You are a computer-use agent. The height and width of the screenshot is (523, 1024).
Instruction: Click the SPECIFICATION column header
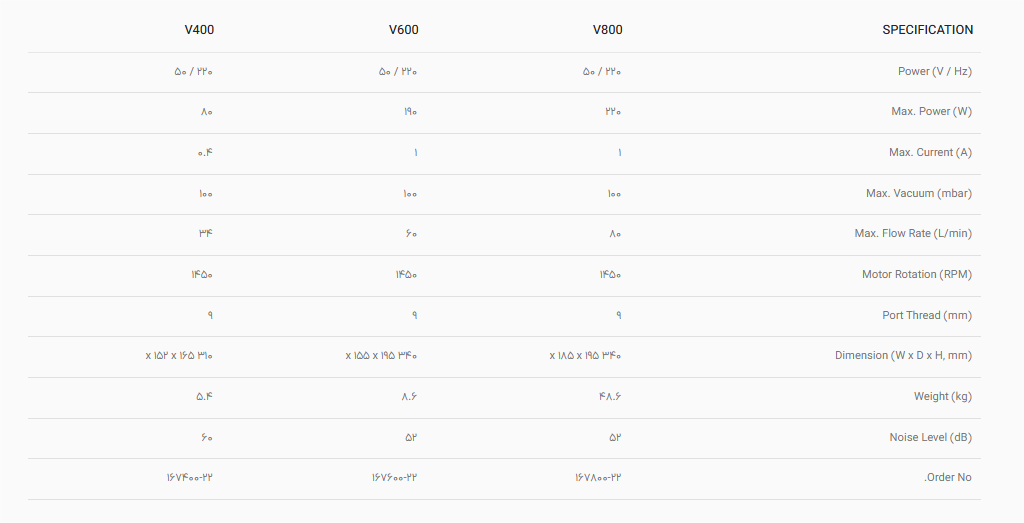click(927, 30)
